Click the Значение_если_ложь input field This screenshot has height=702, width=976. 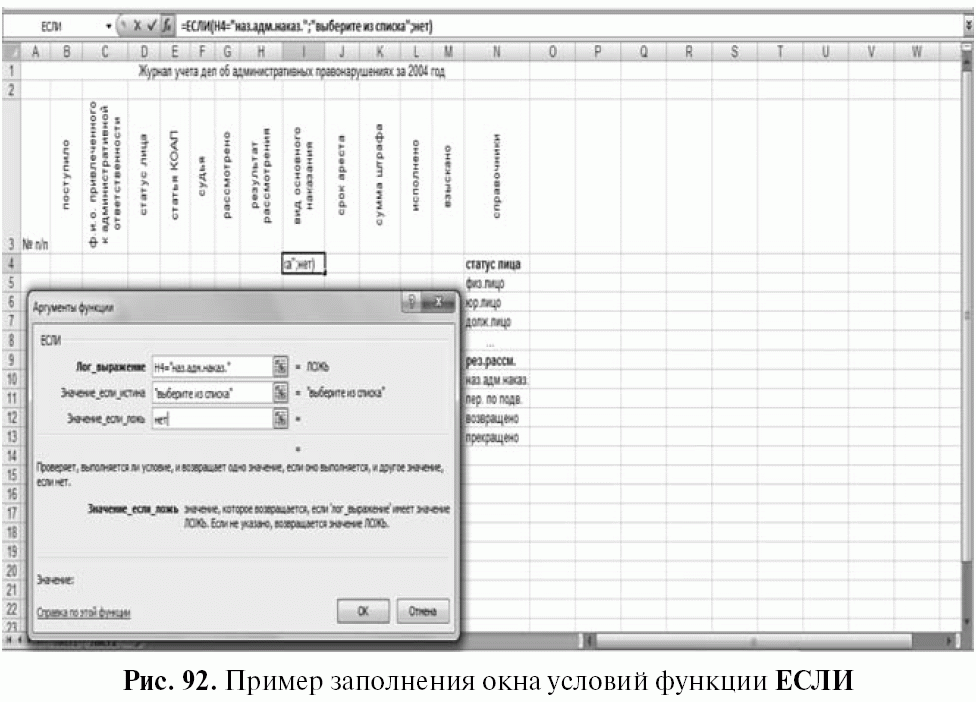pos(212,419)
